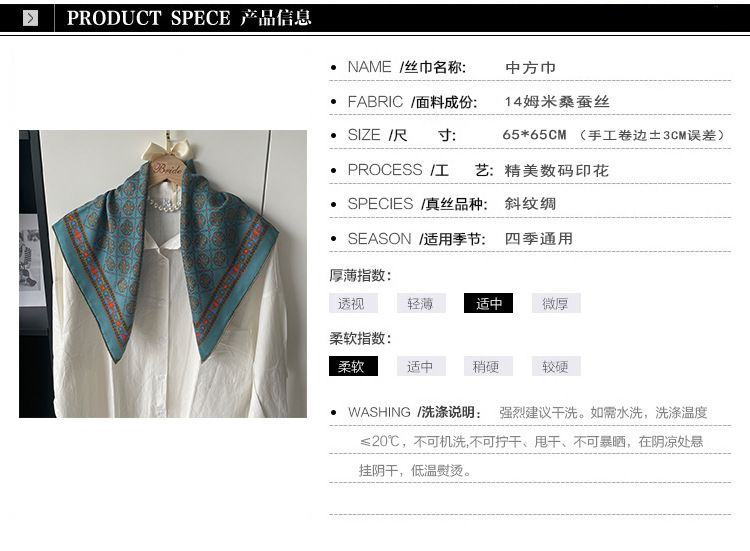Viewport: 750px width, 551px height.
Task: Click the FABRIC value 14姆米桑蚕丝
Action: pos(557,101)
